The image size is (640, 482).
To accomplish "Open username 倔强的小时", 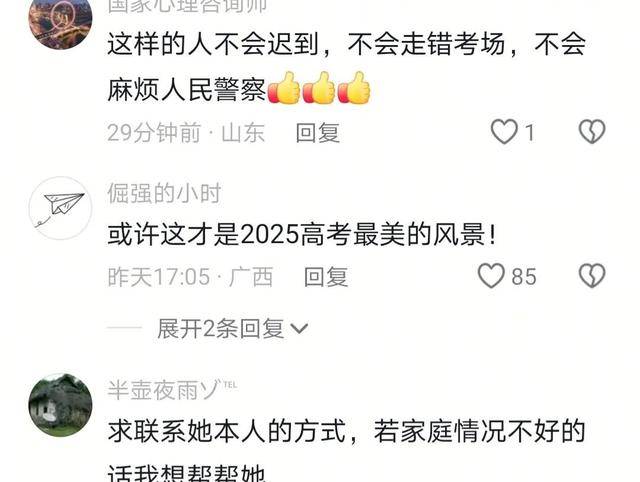I will (164, 193).
